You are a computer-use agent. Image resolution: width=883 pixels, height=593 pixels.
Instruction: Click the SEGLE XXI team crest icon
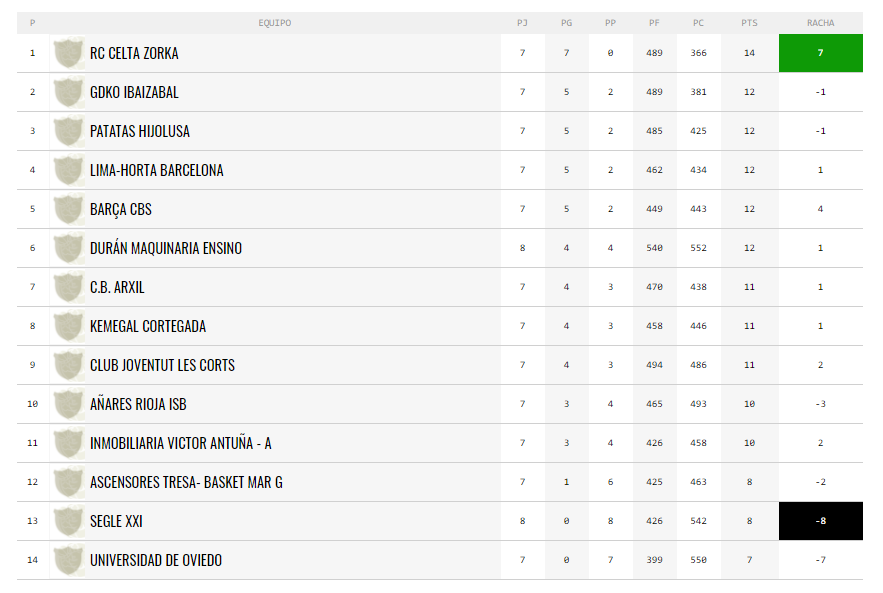pyautogui.click(x=68, y=521)
